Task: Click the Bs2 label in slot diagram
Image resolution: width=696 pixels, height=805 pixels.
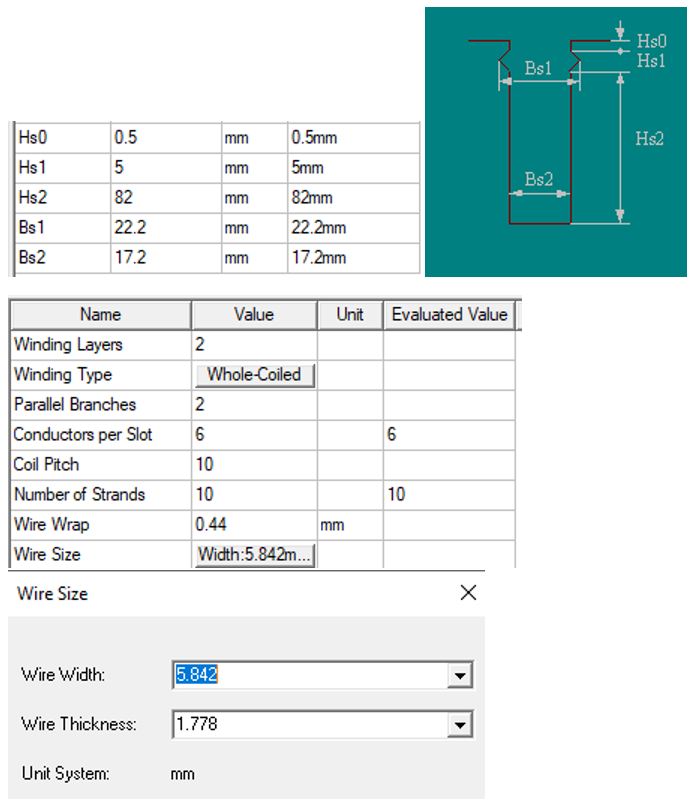Action: click(538, 179)
